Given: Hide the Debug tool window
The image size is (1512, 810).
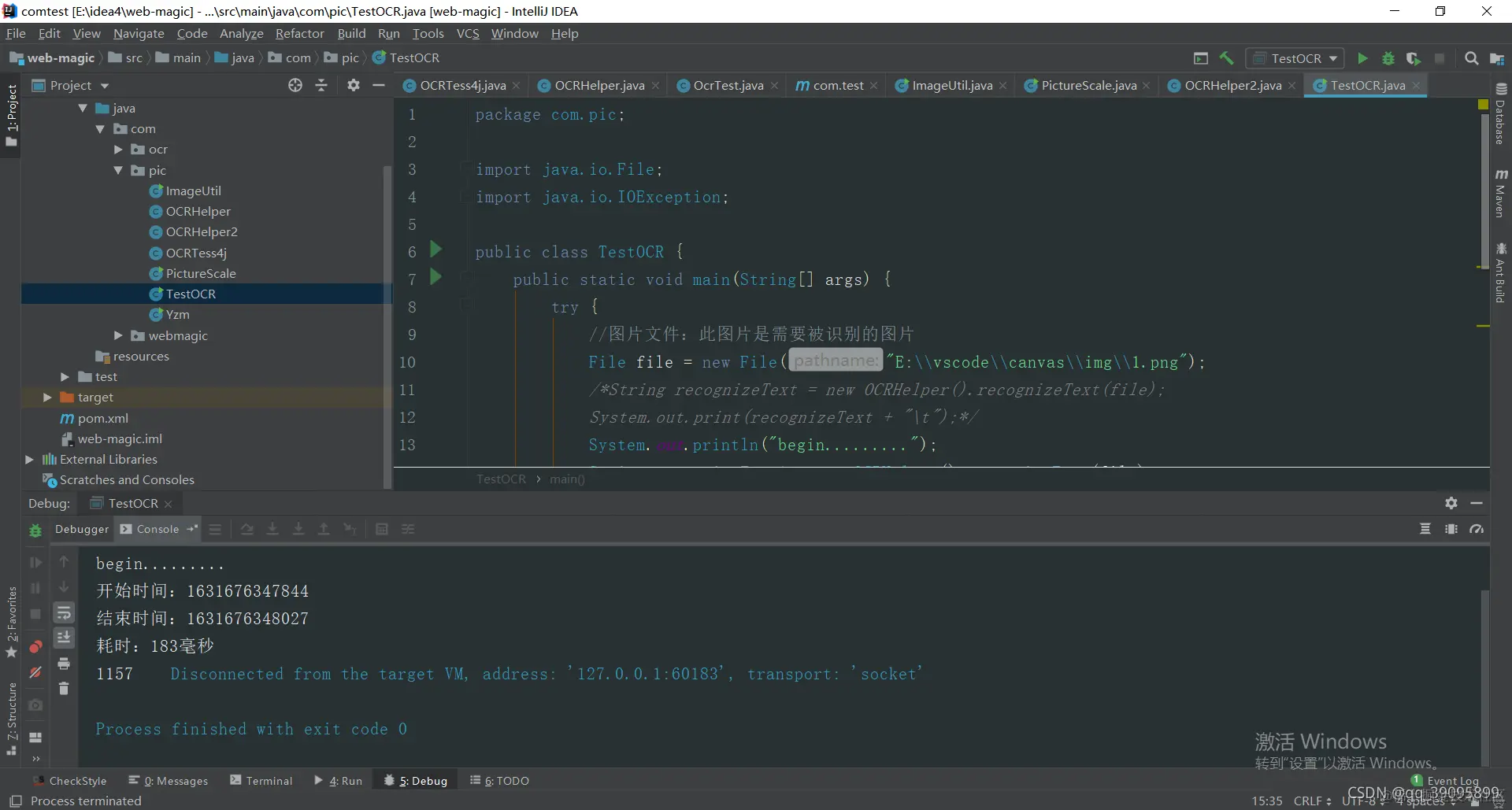Looking at the screenshot, I should coord(1477,503).
